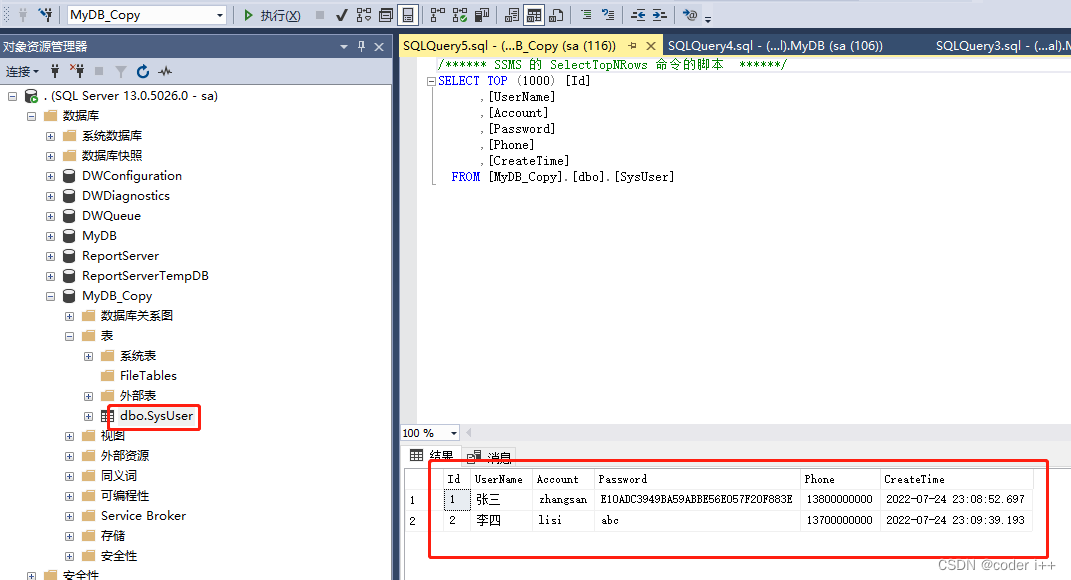
Task: Show the estimated execution plan
Action: (x=363, y=15)
